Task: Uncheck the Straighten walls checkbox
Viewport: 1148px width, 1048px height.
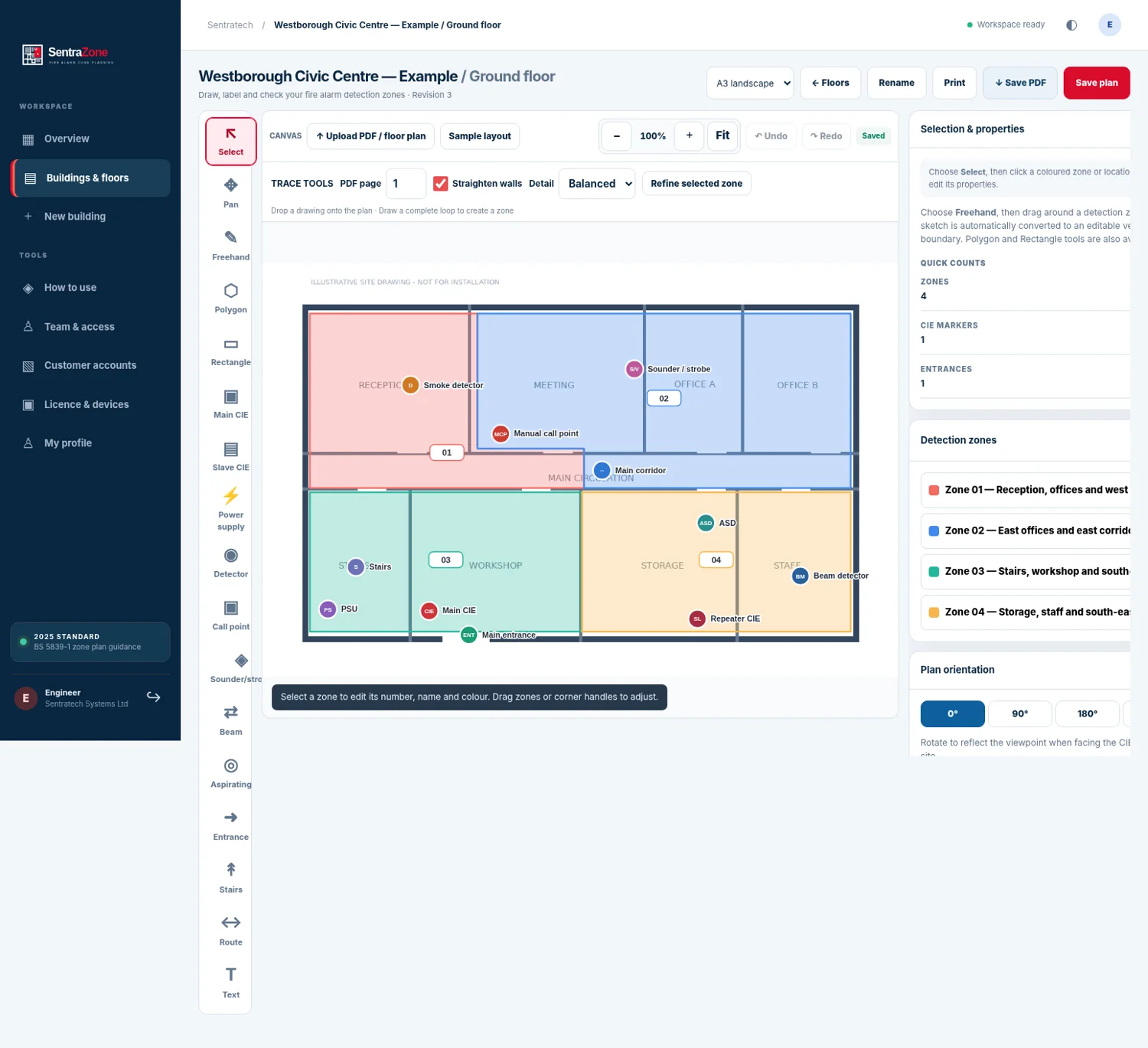Action: pyautogui.click(x=440, y=184)
